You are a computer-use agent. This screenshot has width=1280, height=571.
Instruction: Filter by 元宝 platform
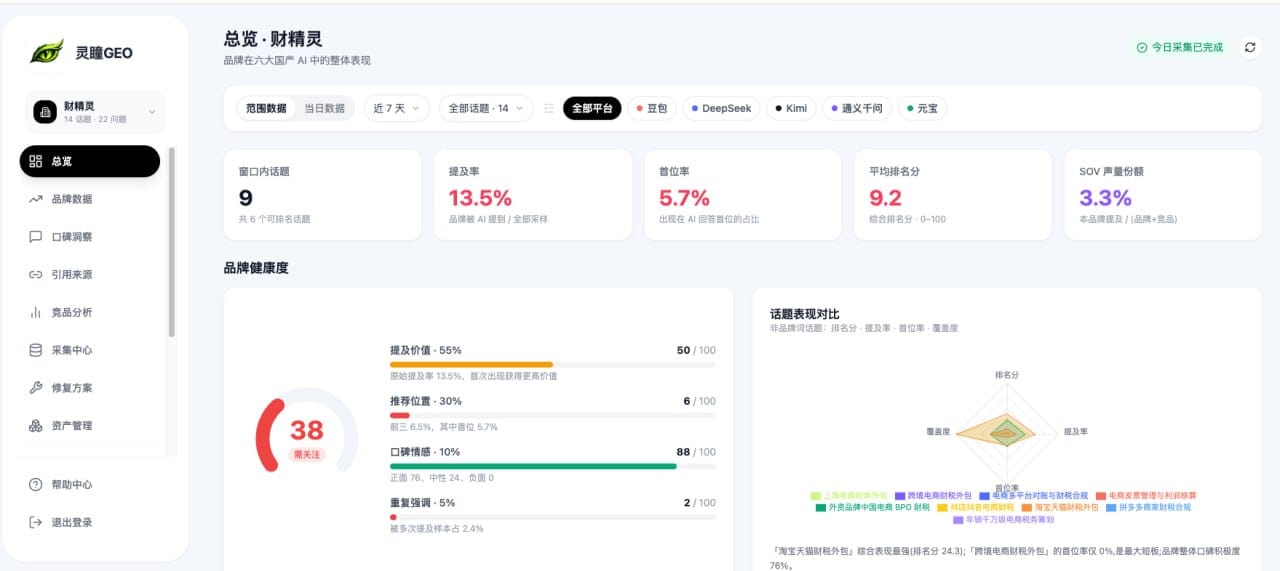(x=923, y=108)
